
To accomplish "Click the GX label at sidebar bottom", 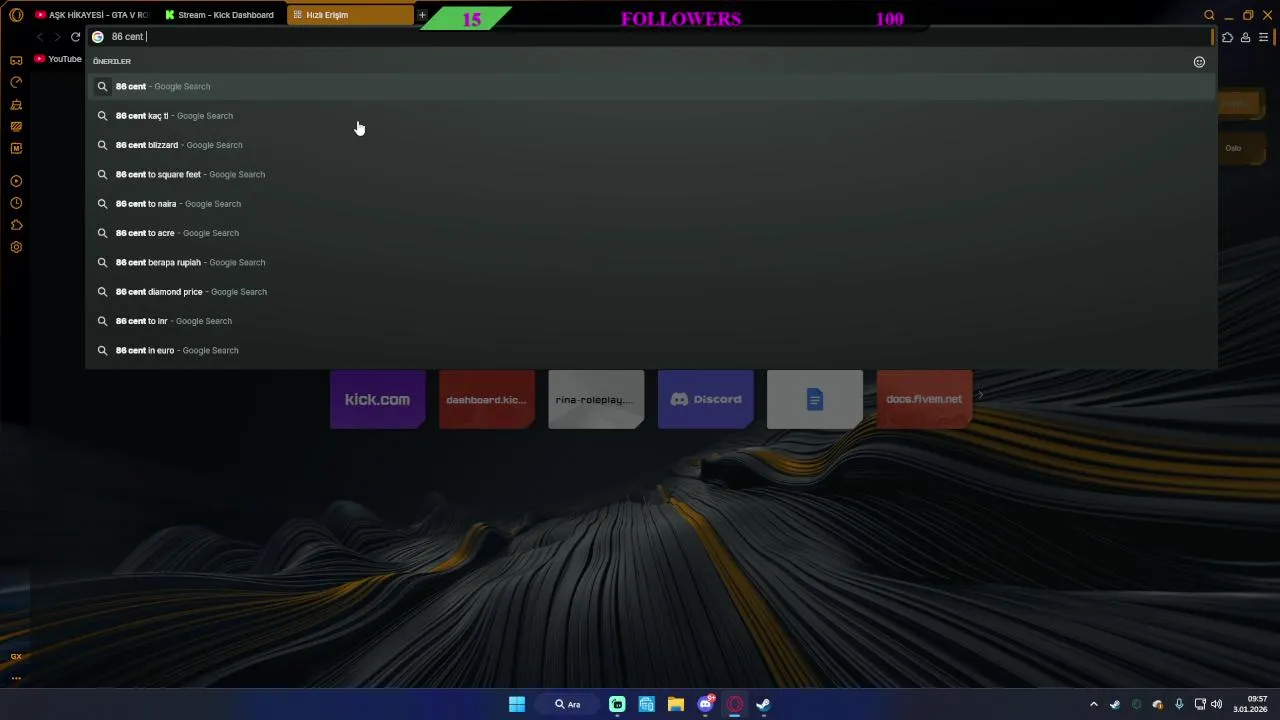I will [x=16, y=657].
